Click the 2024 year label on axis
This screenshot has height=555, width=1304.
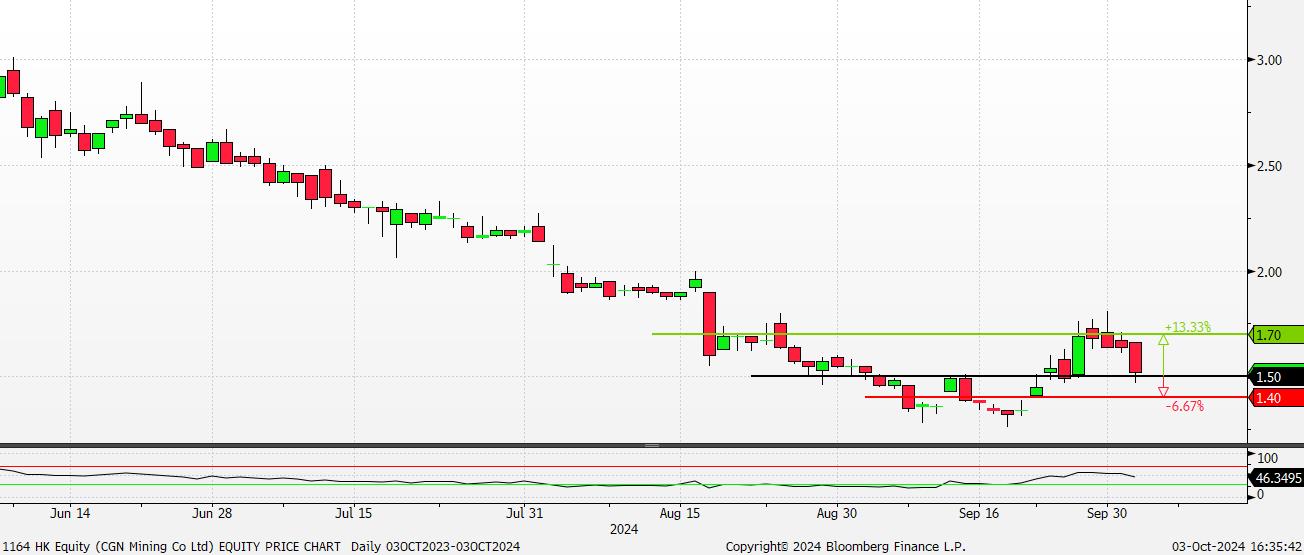(623, 528)
